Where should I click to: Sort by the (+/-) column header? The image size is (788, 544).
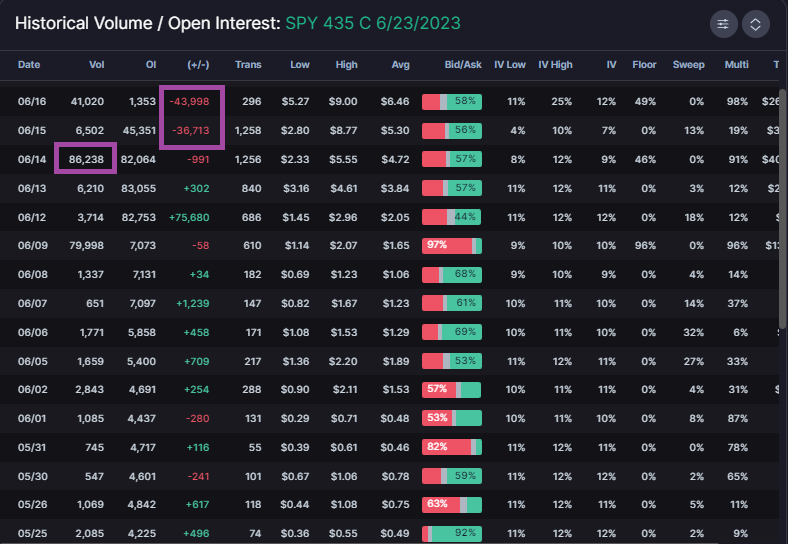[x=198, y=65]
